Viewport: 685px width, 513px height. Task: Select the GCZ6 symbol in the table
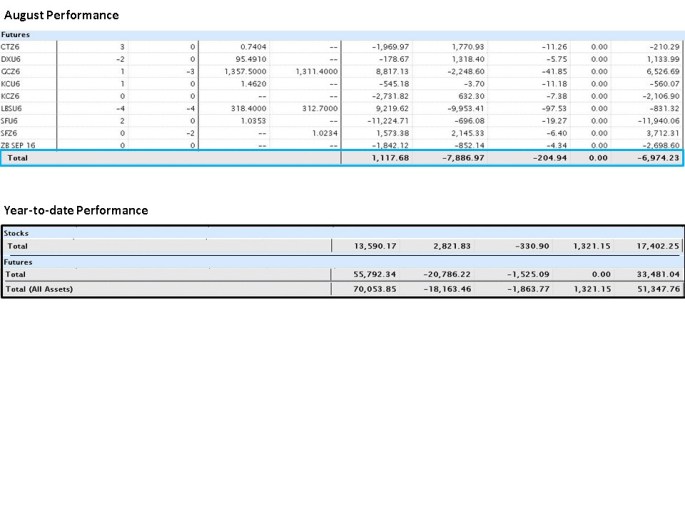pos(11,72)
